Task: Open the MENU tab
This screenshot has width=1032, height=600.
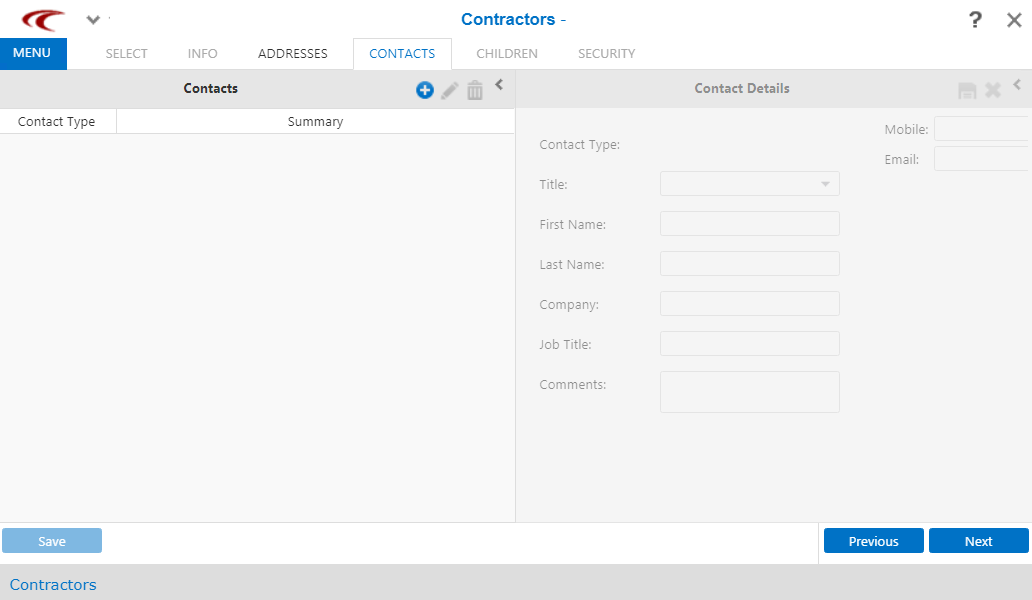Action: (x=33, y=53)
